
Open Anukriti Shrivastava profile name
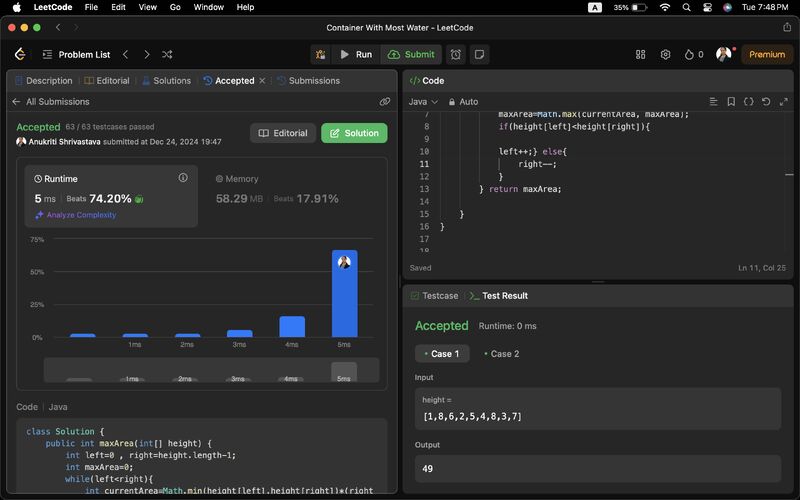64,142
